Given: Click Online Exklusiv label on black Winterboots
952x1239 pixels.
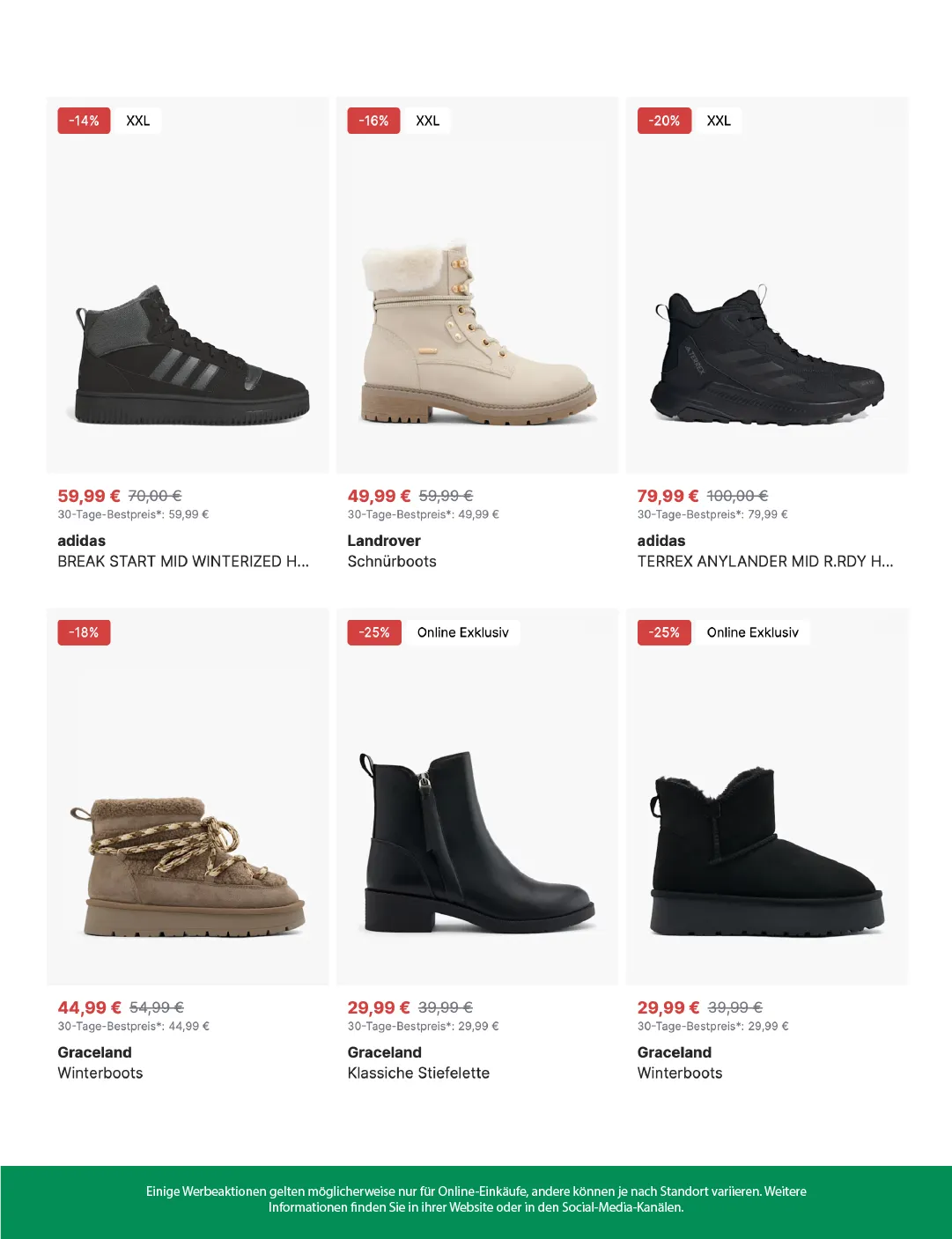Looking at the screenshot, I should pyautogui.click(x=753, y=632).
